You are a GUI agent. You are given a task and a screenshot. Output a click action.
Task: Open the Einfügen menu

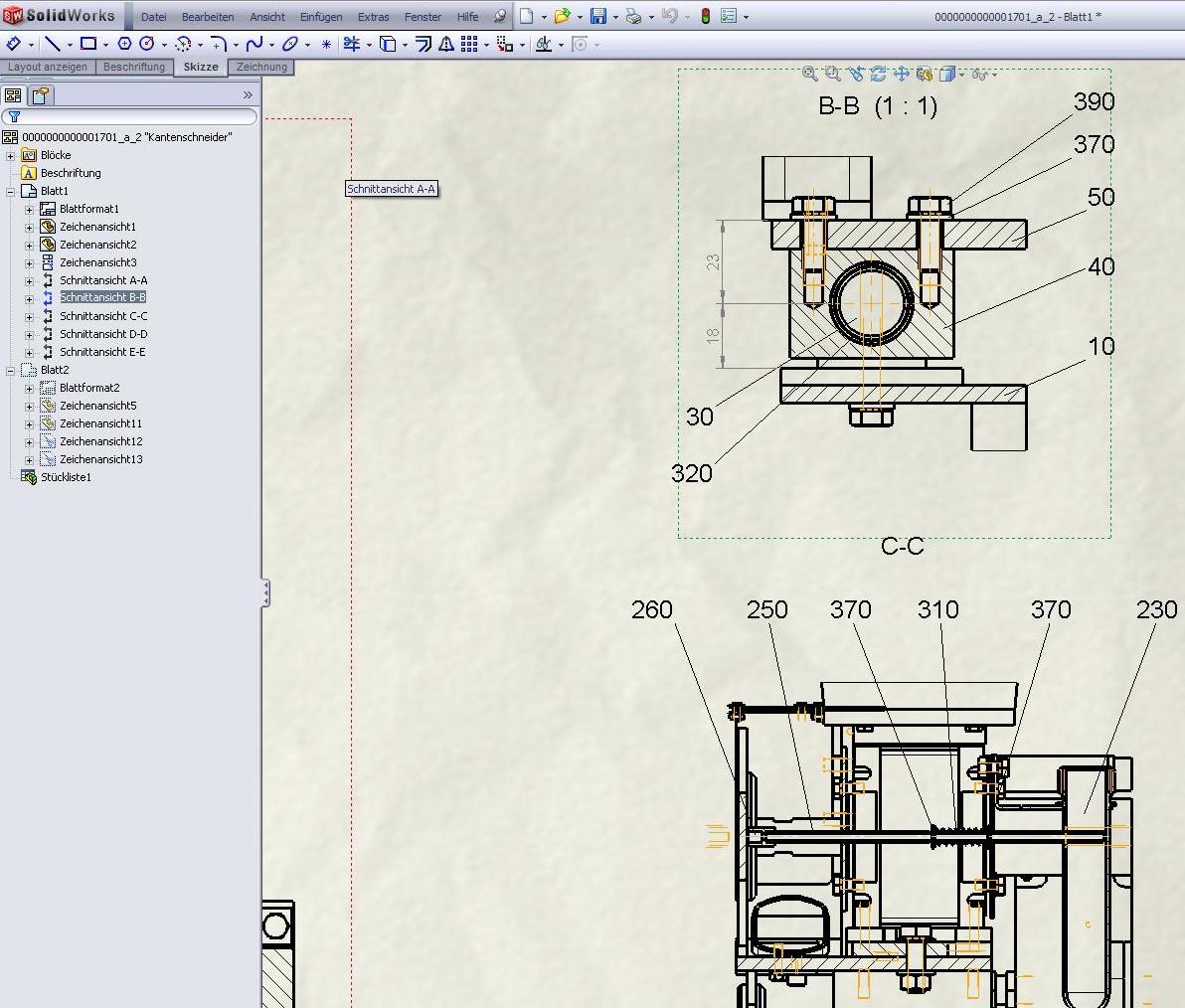click(321, 17)
